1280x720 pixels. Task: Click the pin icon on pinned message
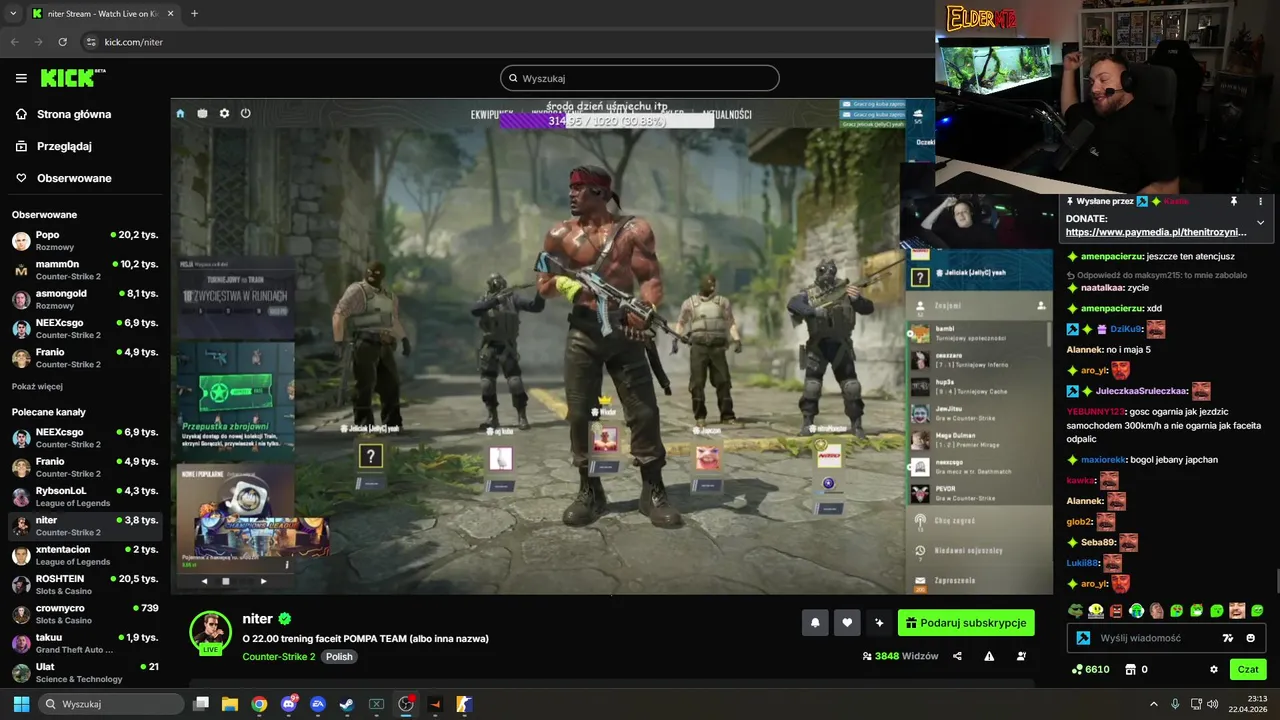[1234, 201]
